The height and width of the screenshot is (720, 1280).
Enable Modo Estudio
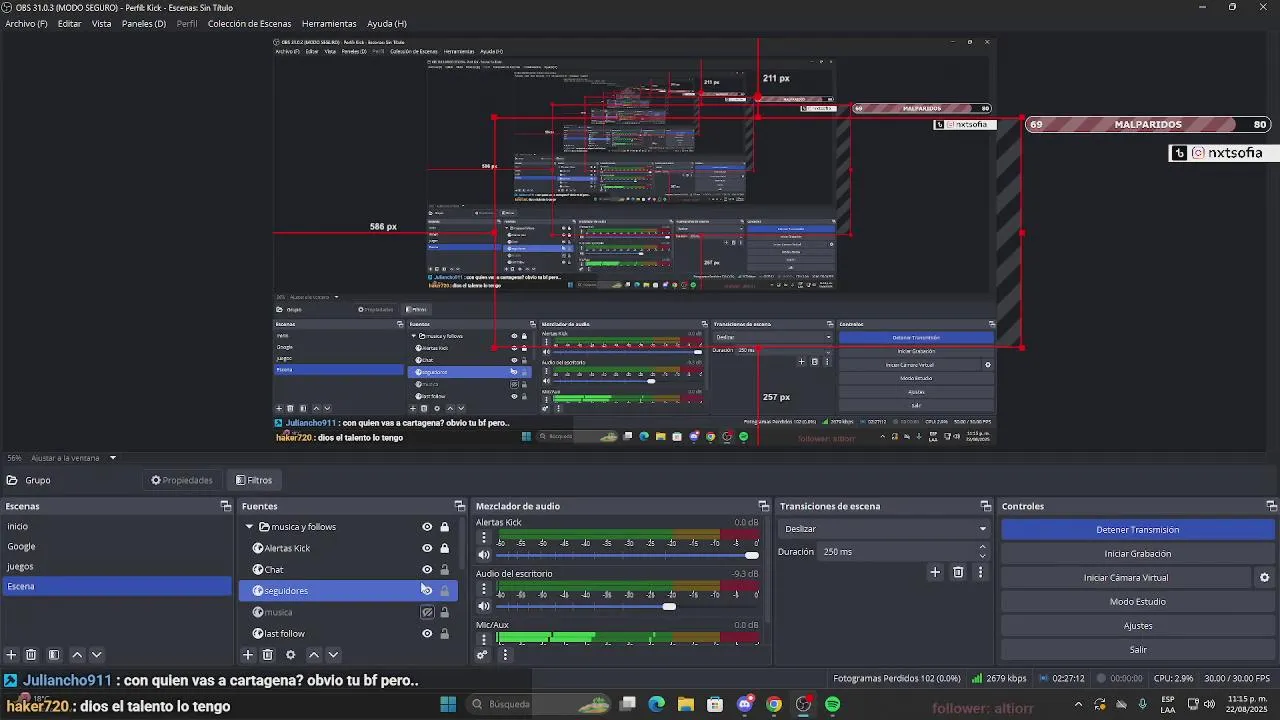(1138, 602)
